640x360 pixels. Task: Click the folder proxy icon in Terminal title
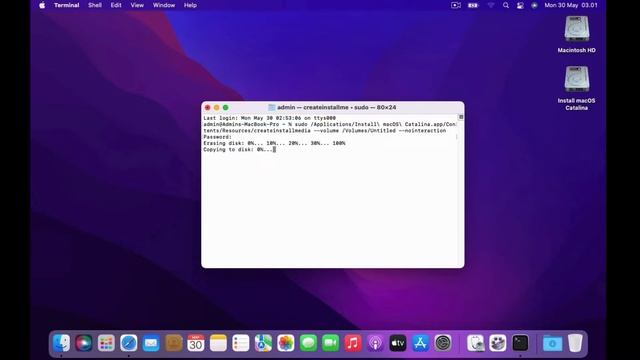pyautogui.click(x=271, y=107)
